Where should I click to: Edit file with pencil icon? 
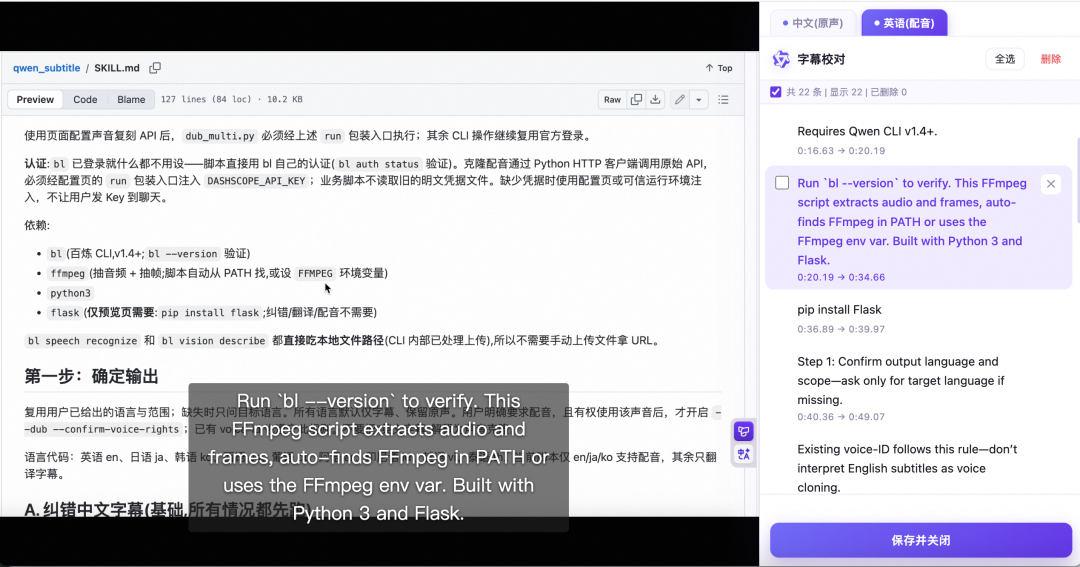(680, 99)
